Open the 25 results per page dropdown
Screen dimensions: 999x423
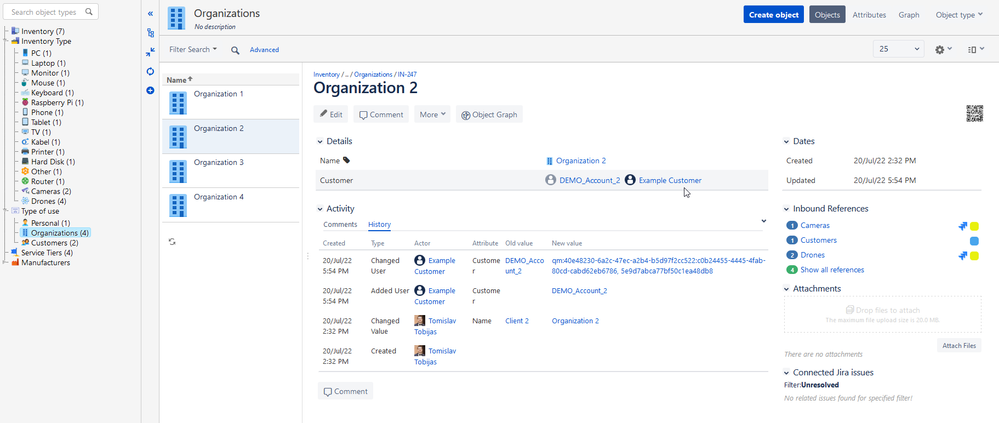tap(898, 49)
